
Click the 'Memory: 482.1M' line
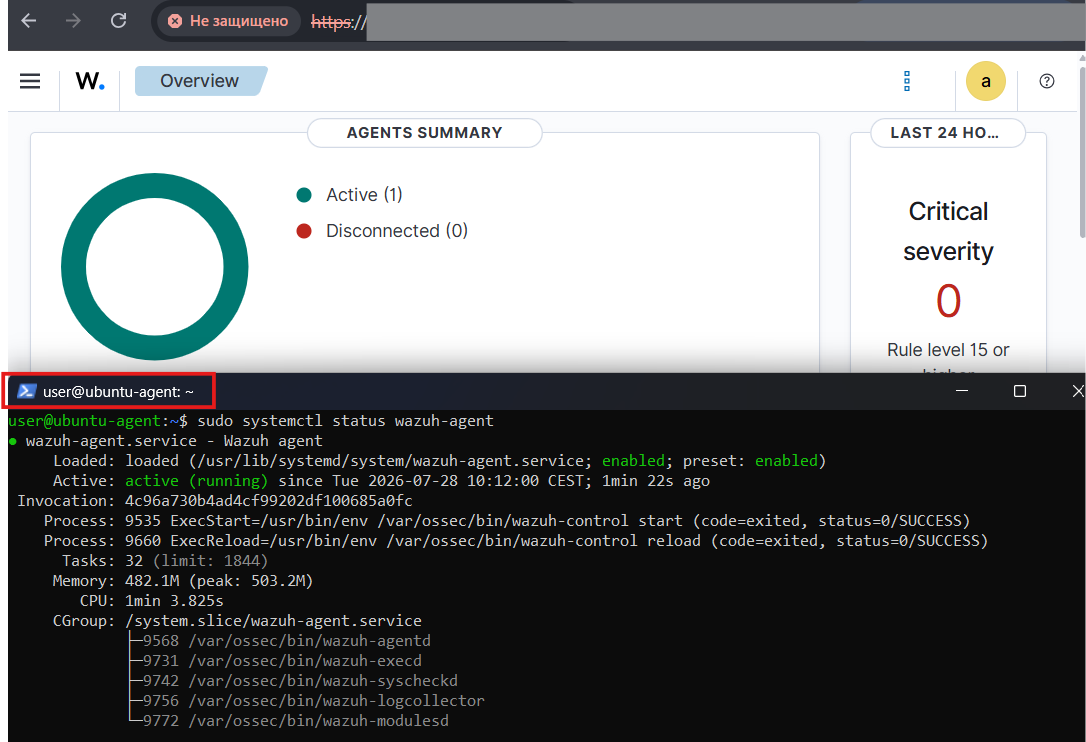tap(183, 581)
